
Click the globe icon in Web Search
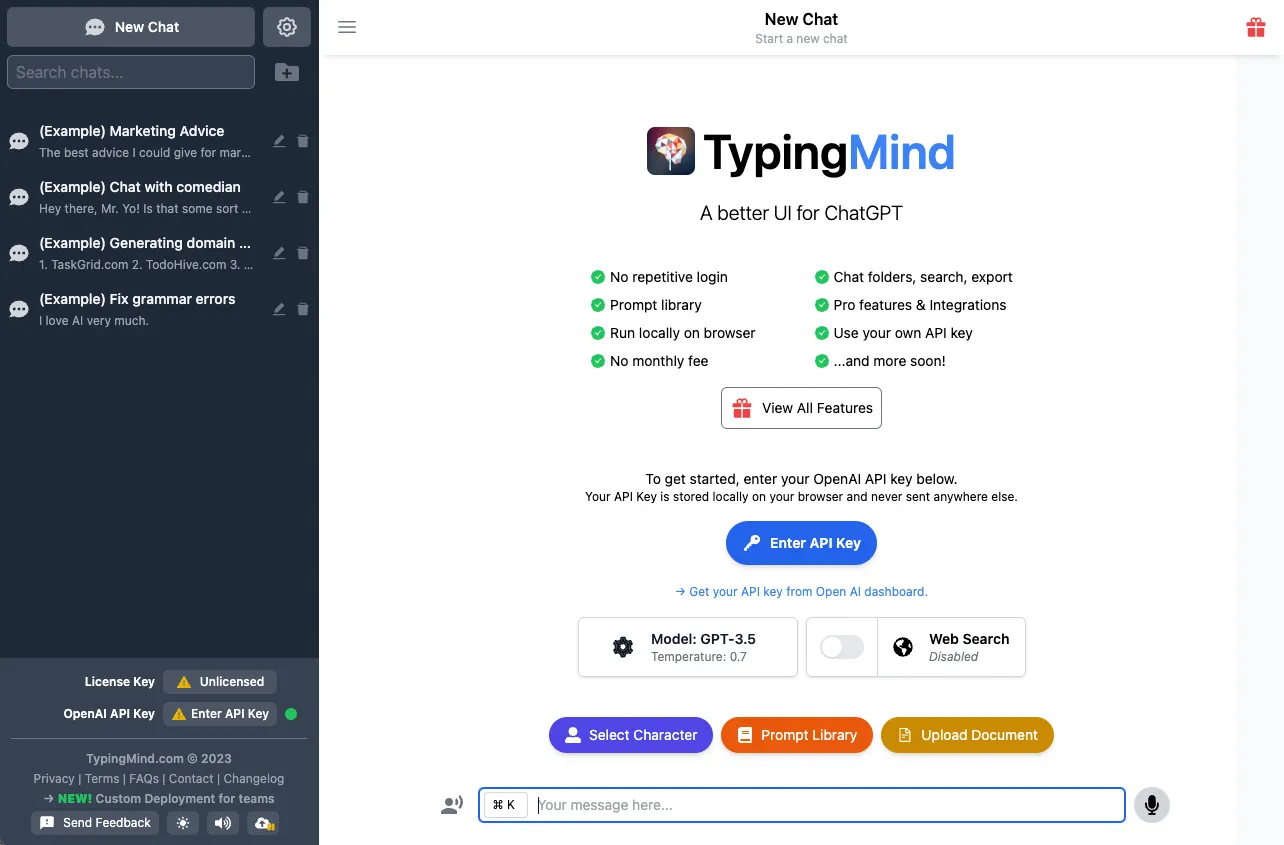903,647
